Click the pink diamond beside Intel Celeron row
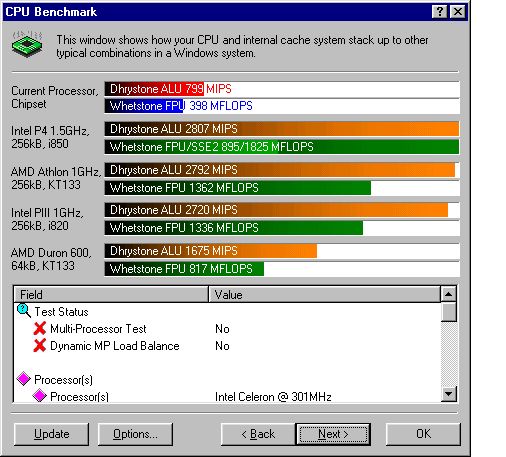 pyautogui.click(x=39, y=396)
